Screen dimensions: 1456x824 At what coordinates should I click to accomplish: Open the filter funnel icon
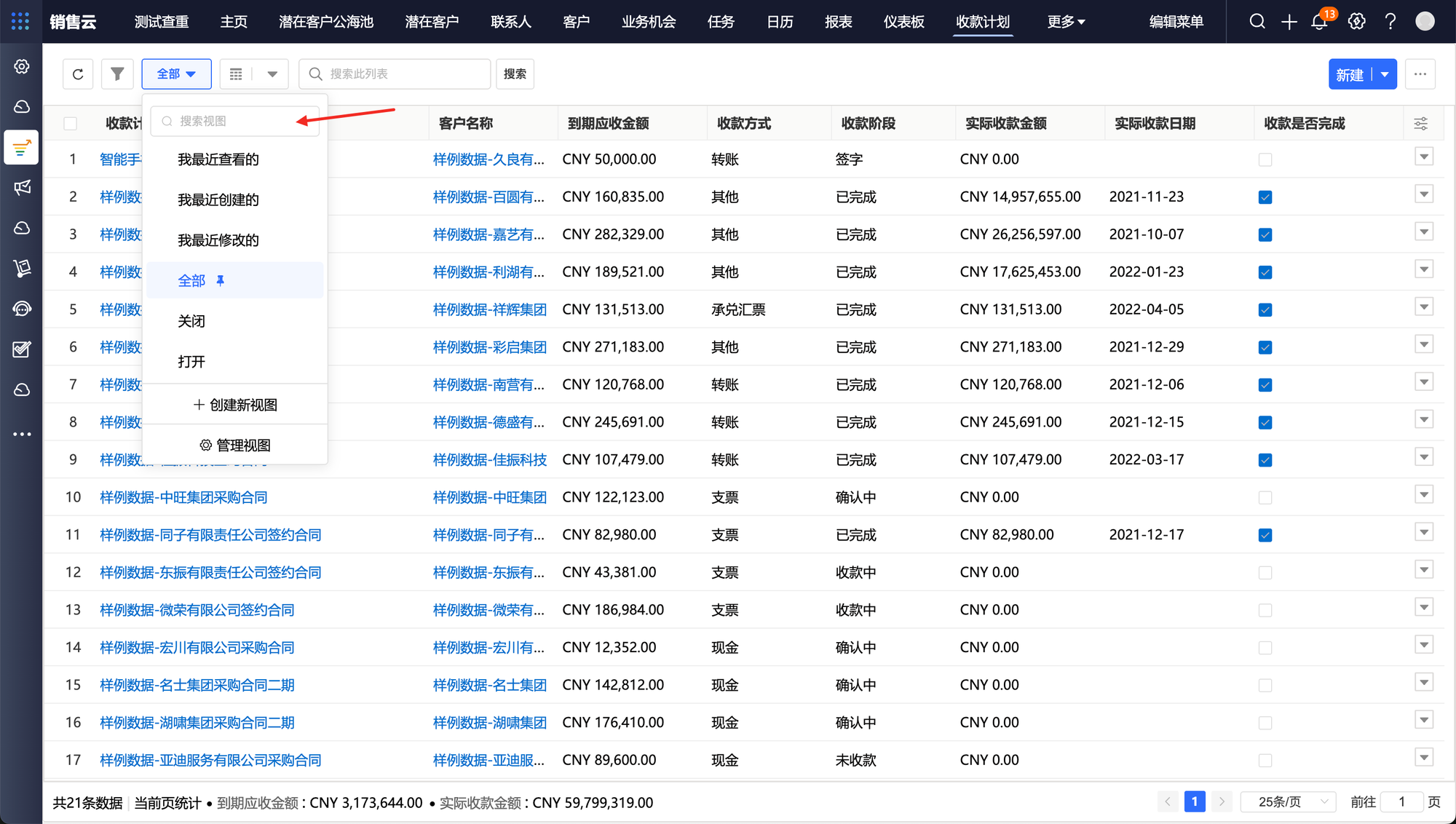click(x=117, y=74)
